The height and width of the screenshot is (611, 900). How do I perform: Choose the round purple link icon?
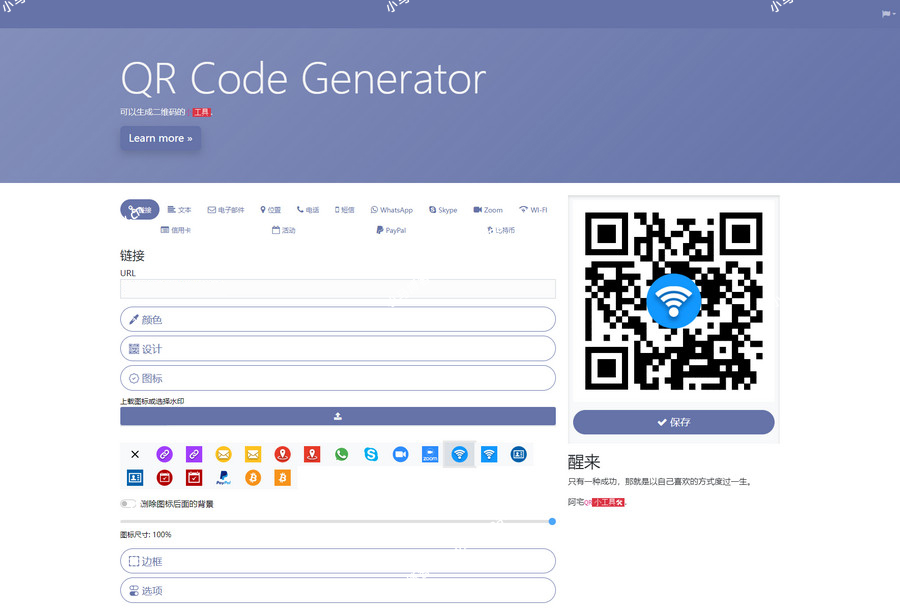click(x=164, y=454)
